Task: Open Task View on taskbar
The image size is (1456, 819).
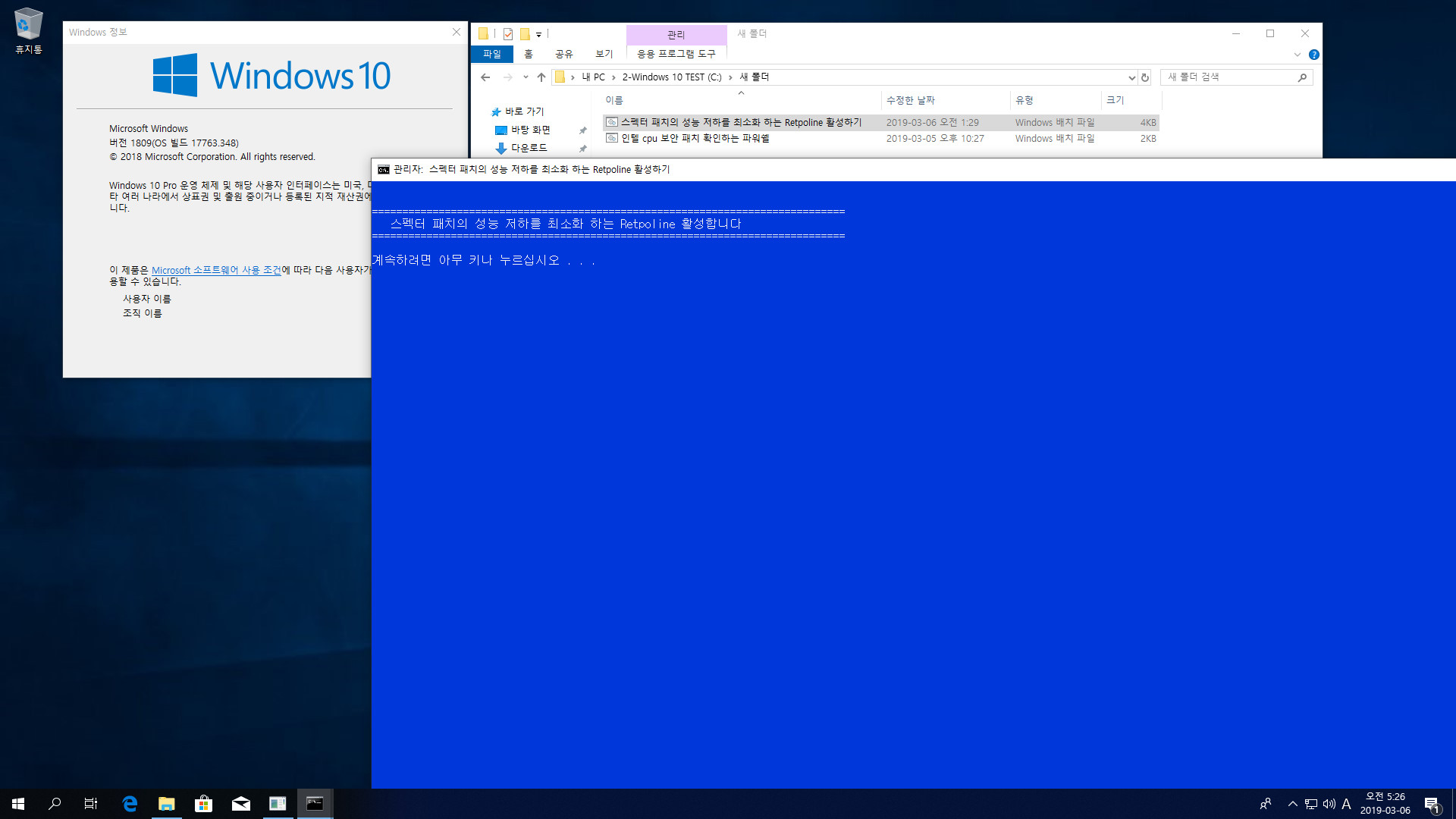Action: 91,804
